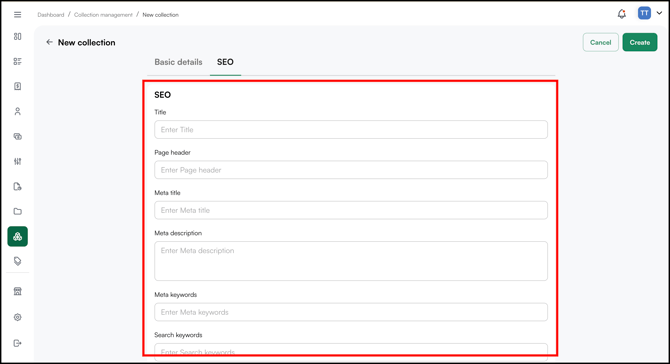Focus the Enter Meta keywords field
Image resolution: width=670 pixels, height=364 pixels.
tap(351, 312)
